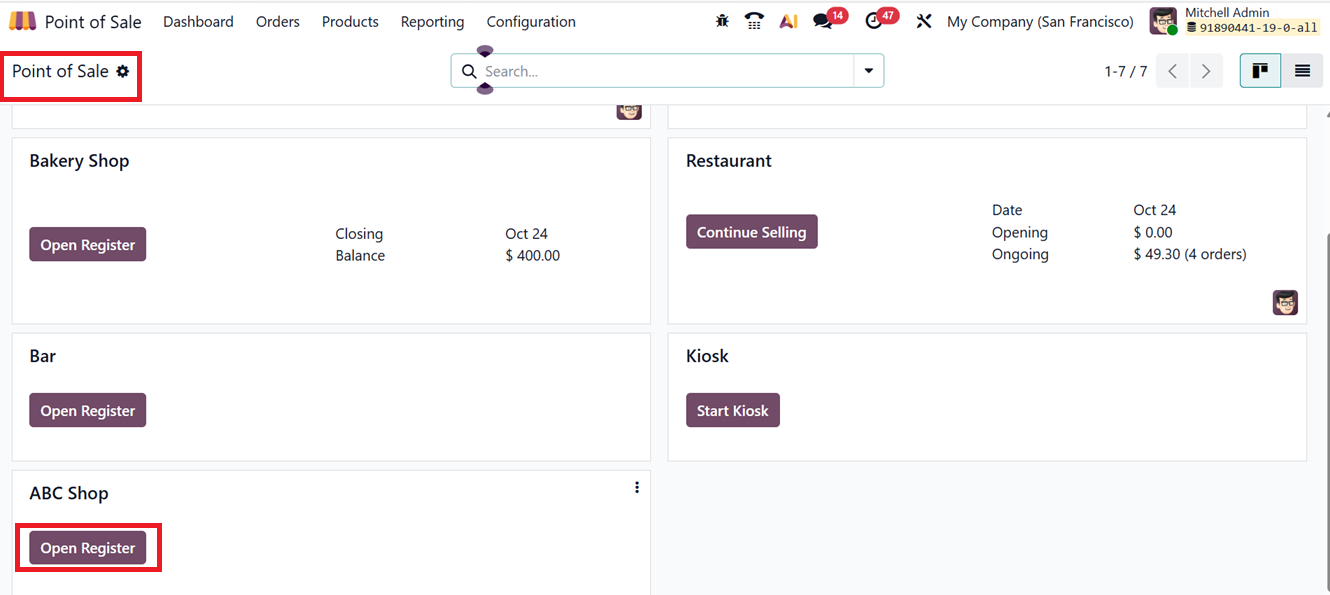Viewport: 1330px width, 595px height.
Task: Open the AI assistant icon
Action: pyautogui.click(x=788, y=21)
